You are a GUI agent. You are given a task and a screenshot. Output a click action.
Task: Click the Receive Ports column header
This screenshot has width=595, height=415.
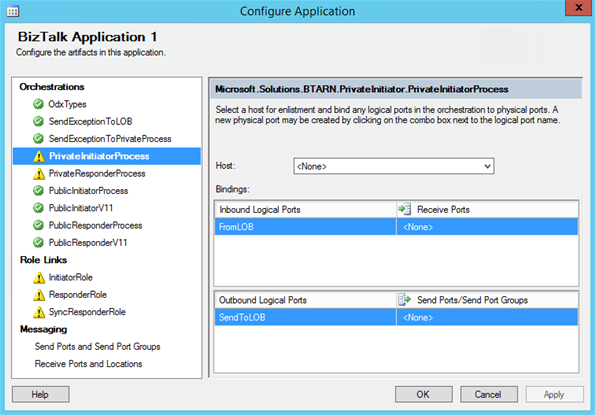[x=487, y=209]
